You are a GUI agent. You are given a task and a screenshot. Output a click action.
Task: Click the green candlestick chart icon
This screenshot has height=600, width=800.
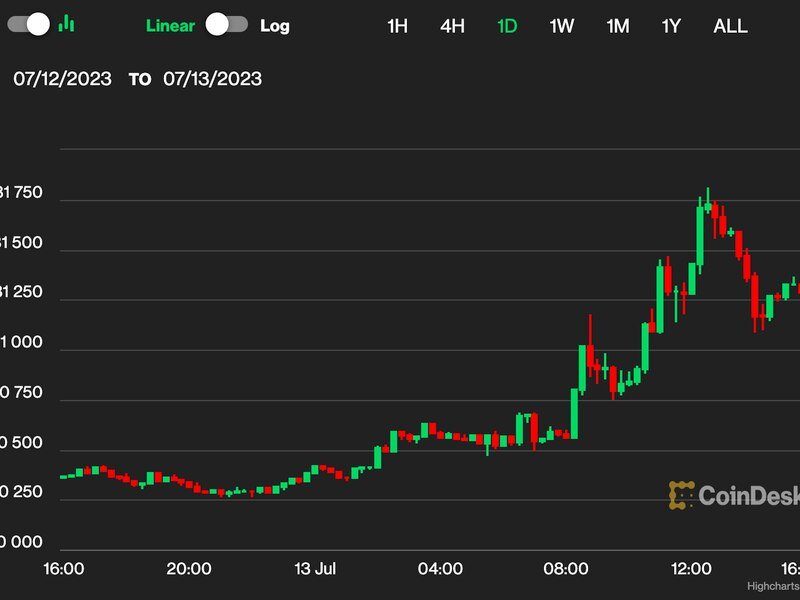pos(67,24)
